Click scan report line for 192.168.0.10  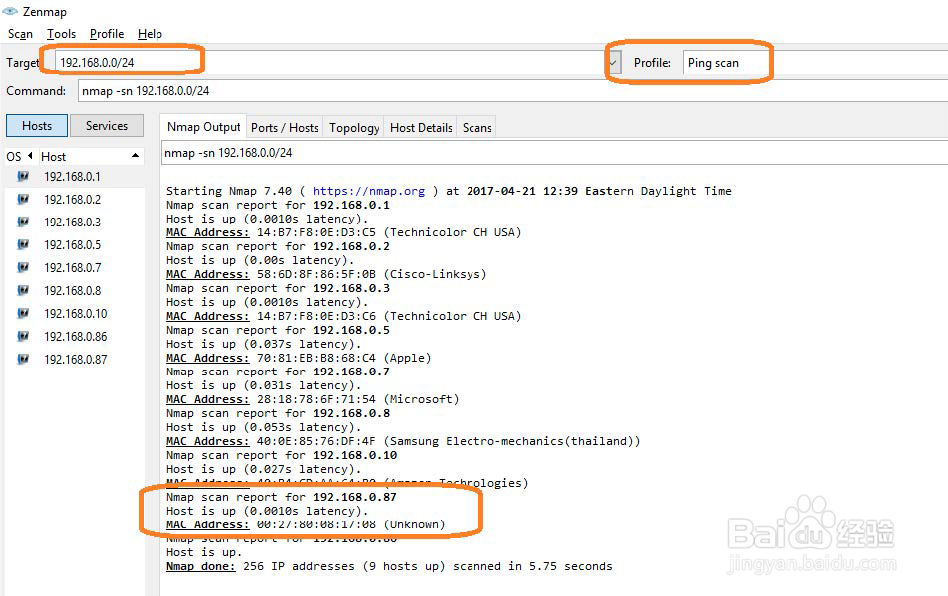point(282,455)
